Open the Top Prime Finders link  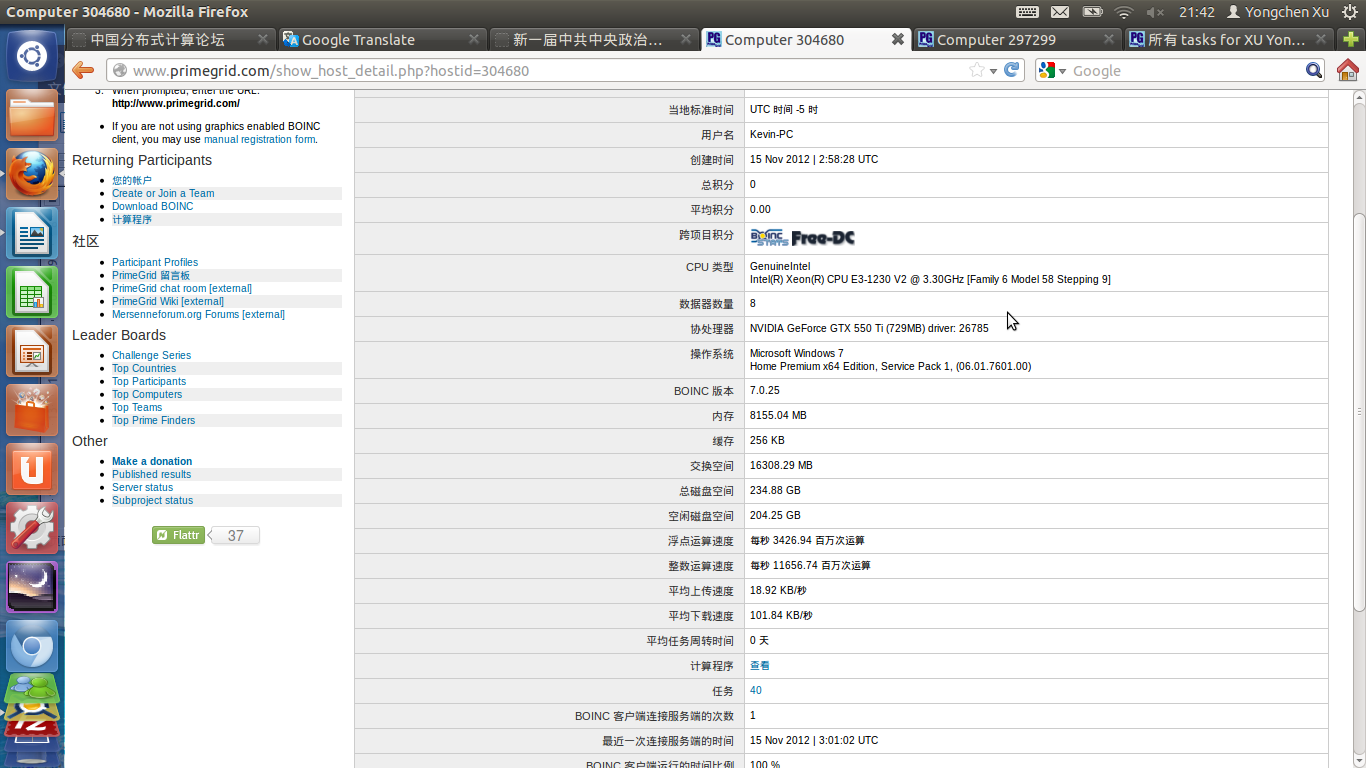click(154, 420)
